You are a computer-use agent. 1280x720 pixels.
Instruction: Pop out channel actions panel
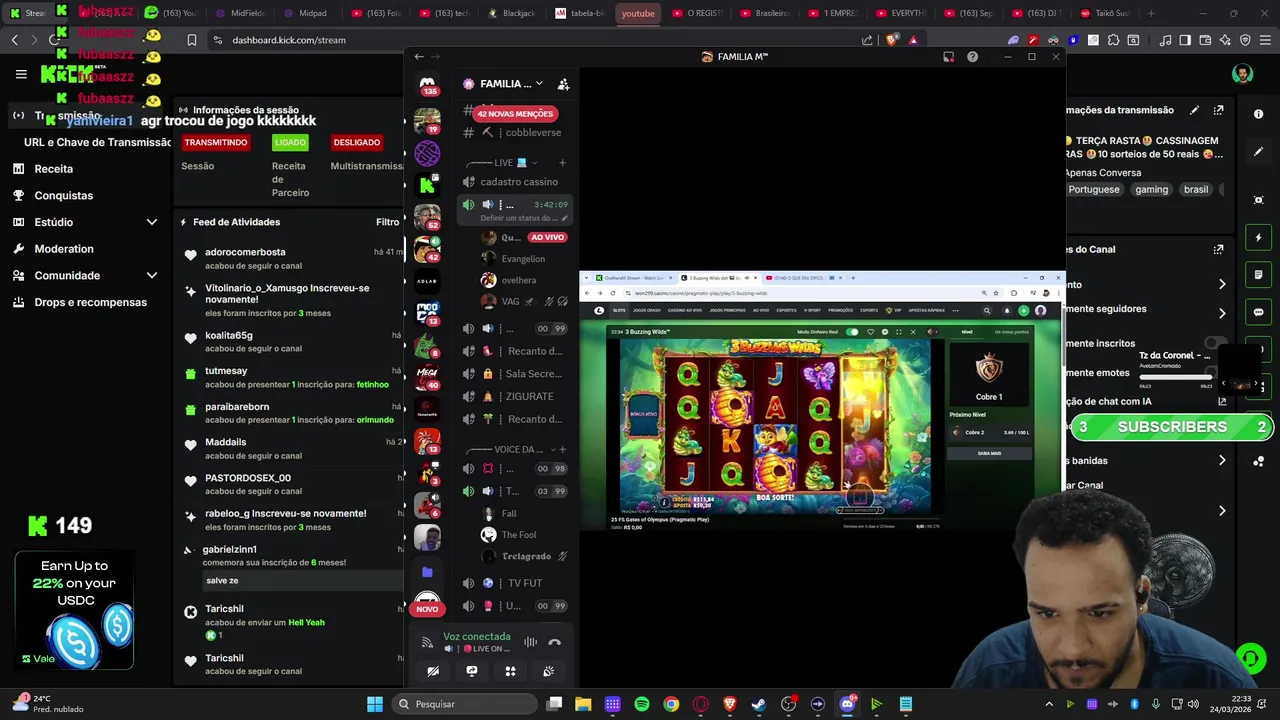tap(1218, 249)
